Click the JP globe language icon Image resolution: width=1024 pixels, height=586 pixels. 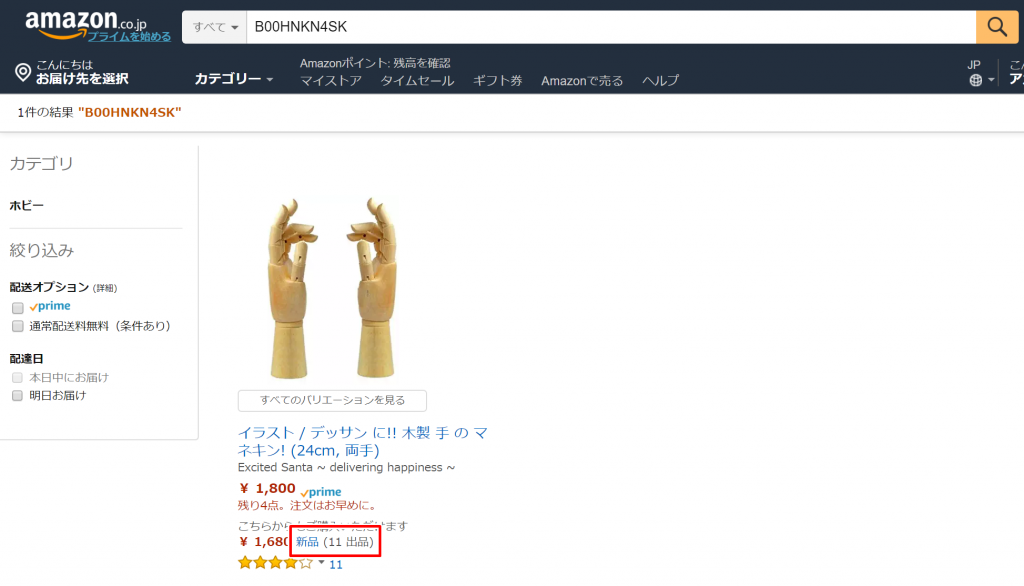[976, 80]
